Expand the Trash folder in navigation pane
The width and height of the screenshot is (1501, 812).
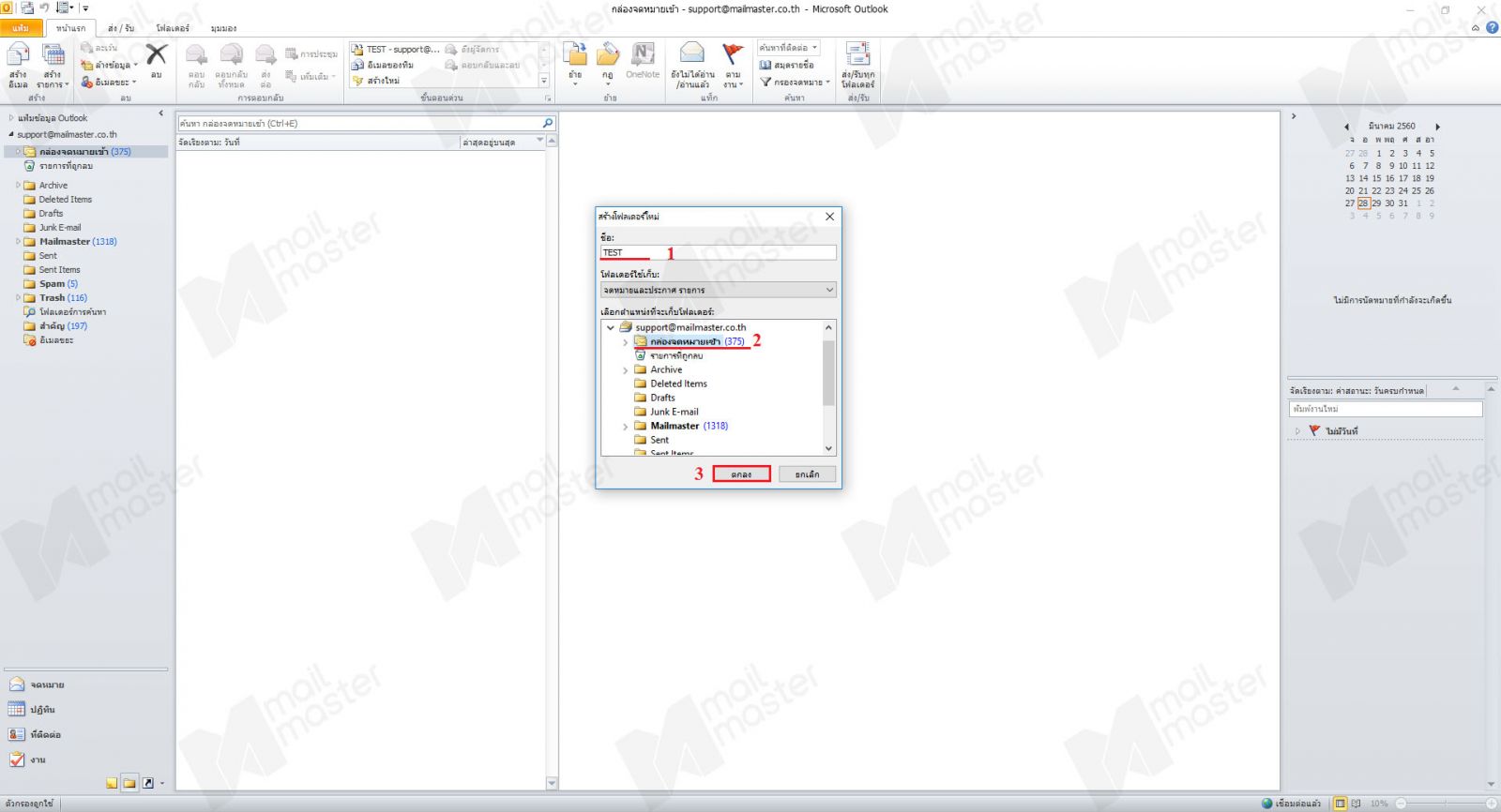pyautogui.click(x=18, y=297)
